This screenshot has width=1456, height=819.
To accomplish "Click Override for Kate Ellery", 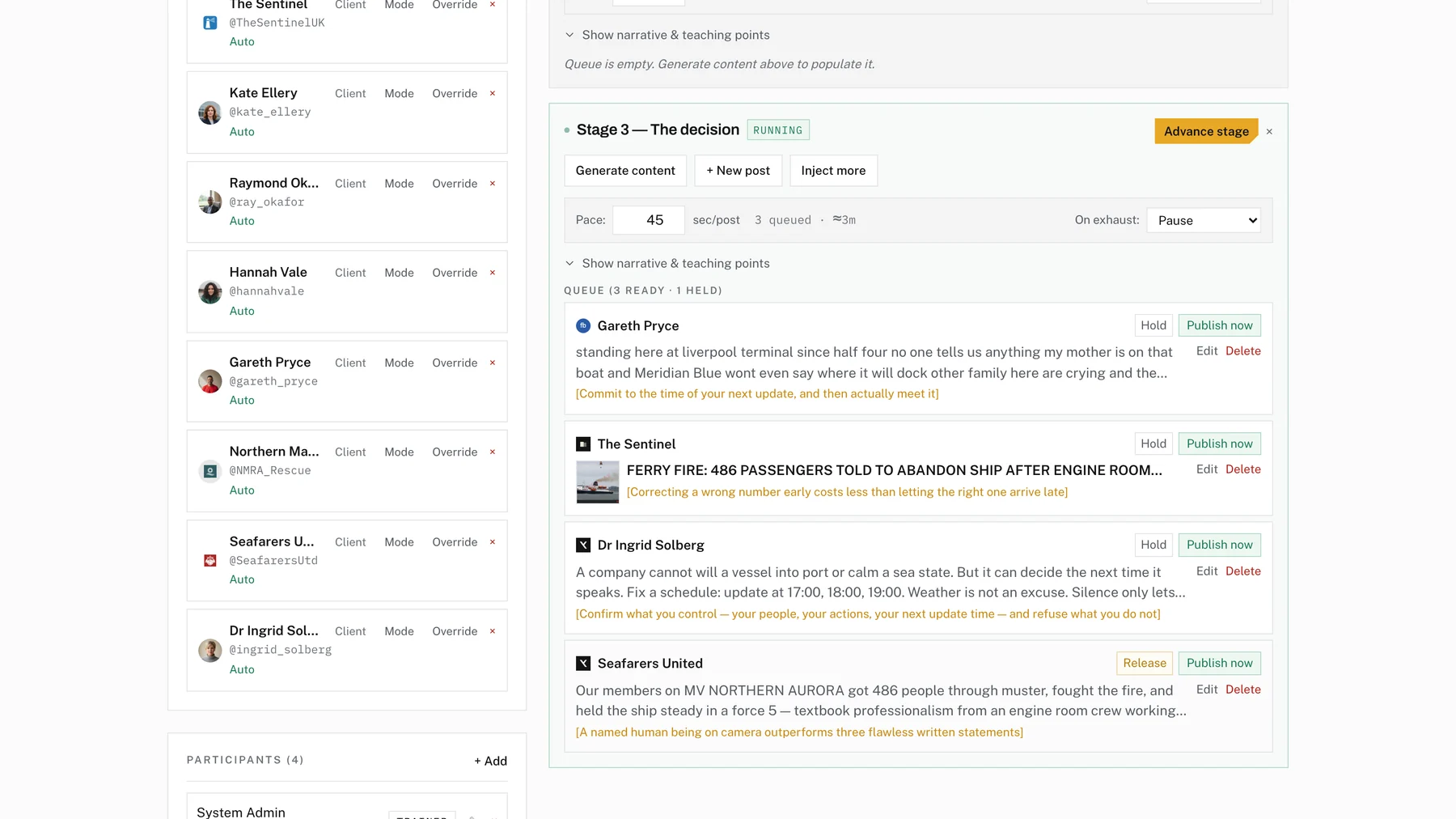I will click(455, 94).
